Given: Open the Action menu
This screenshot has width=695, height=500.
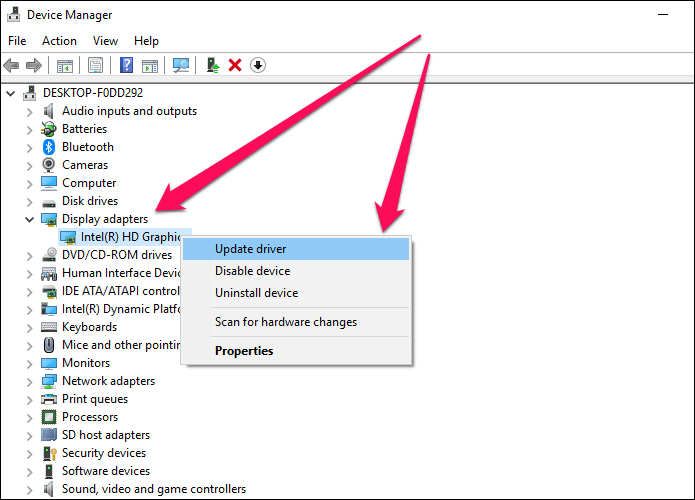Looking at the screenshot, I should 59,41.
